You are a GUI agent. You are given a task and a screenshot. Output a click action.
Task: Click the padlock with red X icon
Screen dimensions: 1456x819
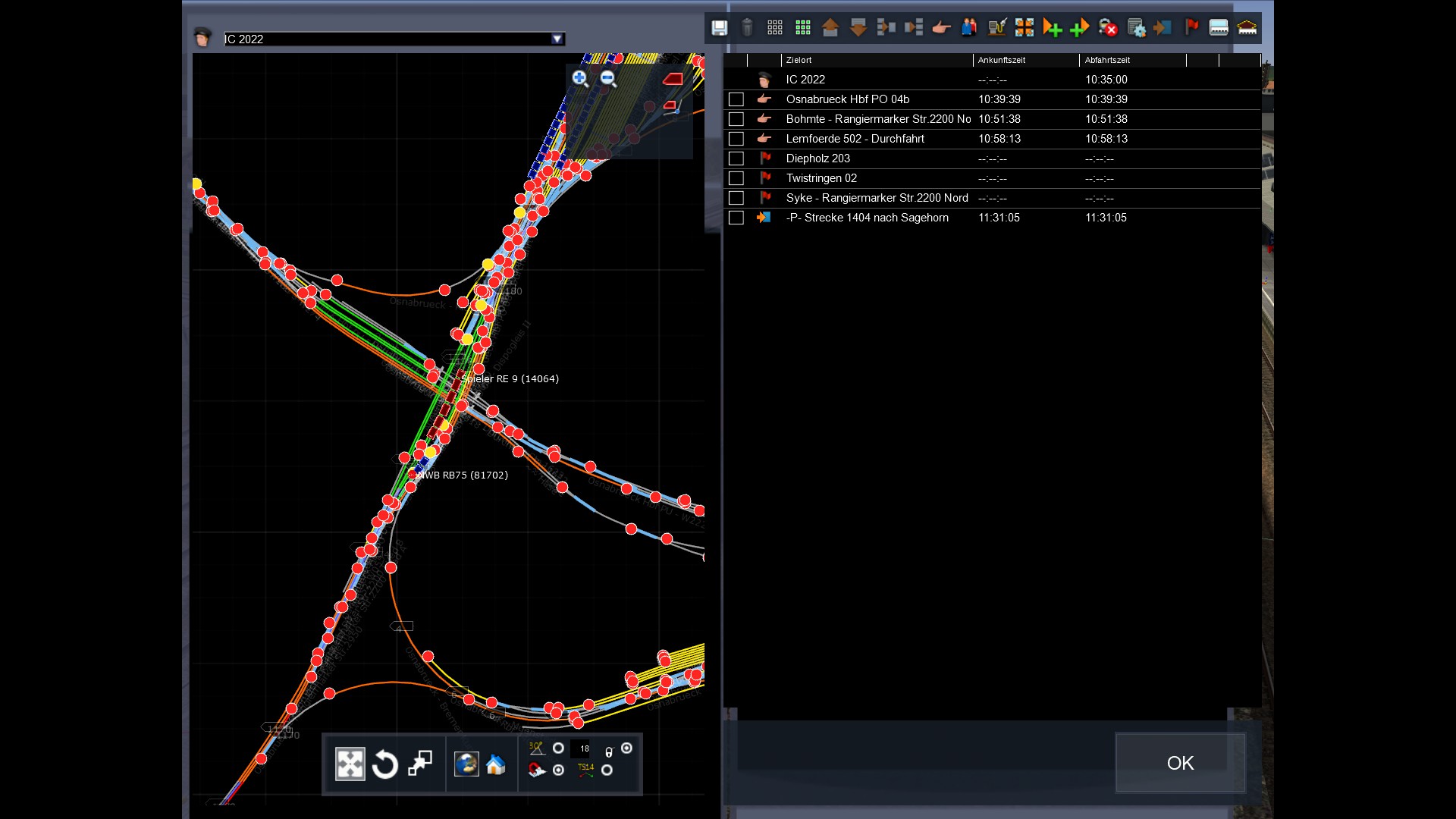click(x=1108, y=28)
